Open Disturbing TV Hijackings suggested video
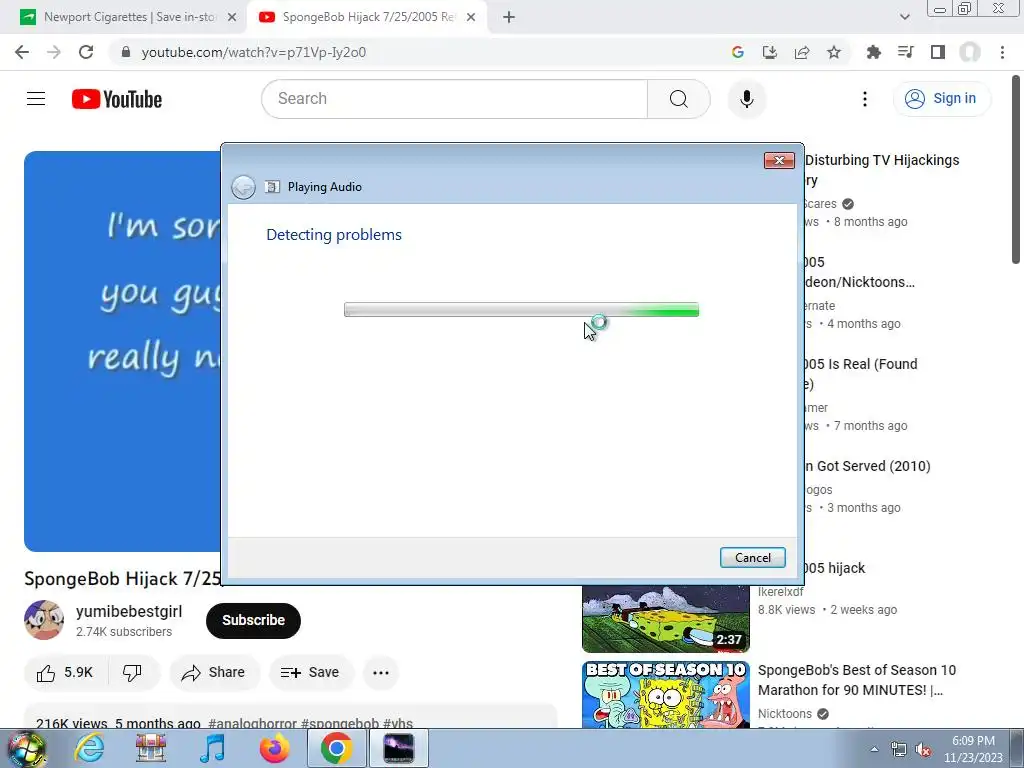Viewport: 1024px width, 768px height. click(x=882, y=170)
